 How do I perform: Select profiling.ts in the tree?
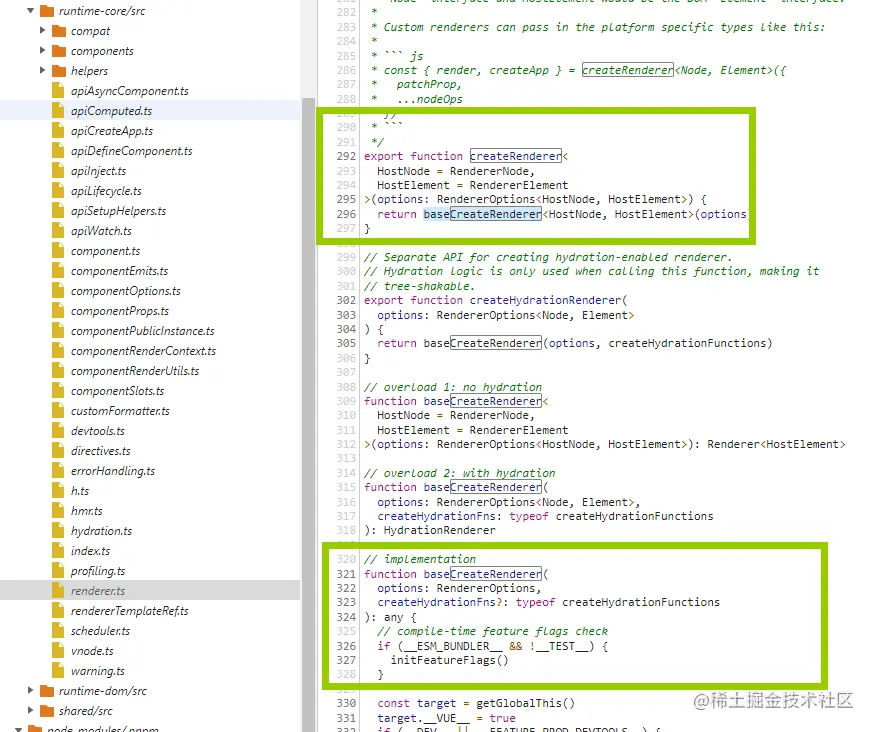click(98, 571)
